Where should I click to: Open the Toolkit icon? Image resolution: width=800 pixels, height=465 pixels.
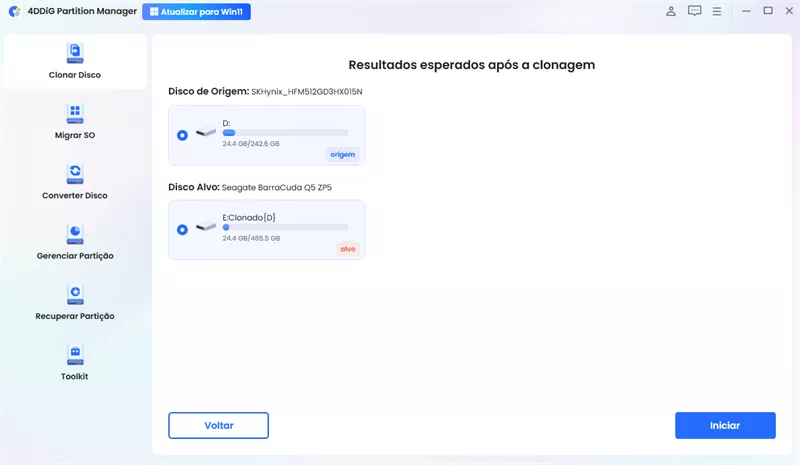click(x=75, y=354)
